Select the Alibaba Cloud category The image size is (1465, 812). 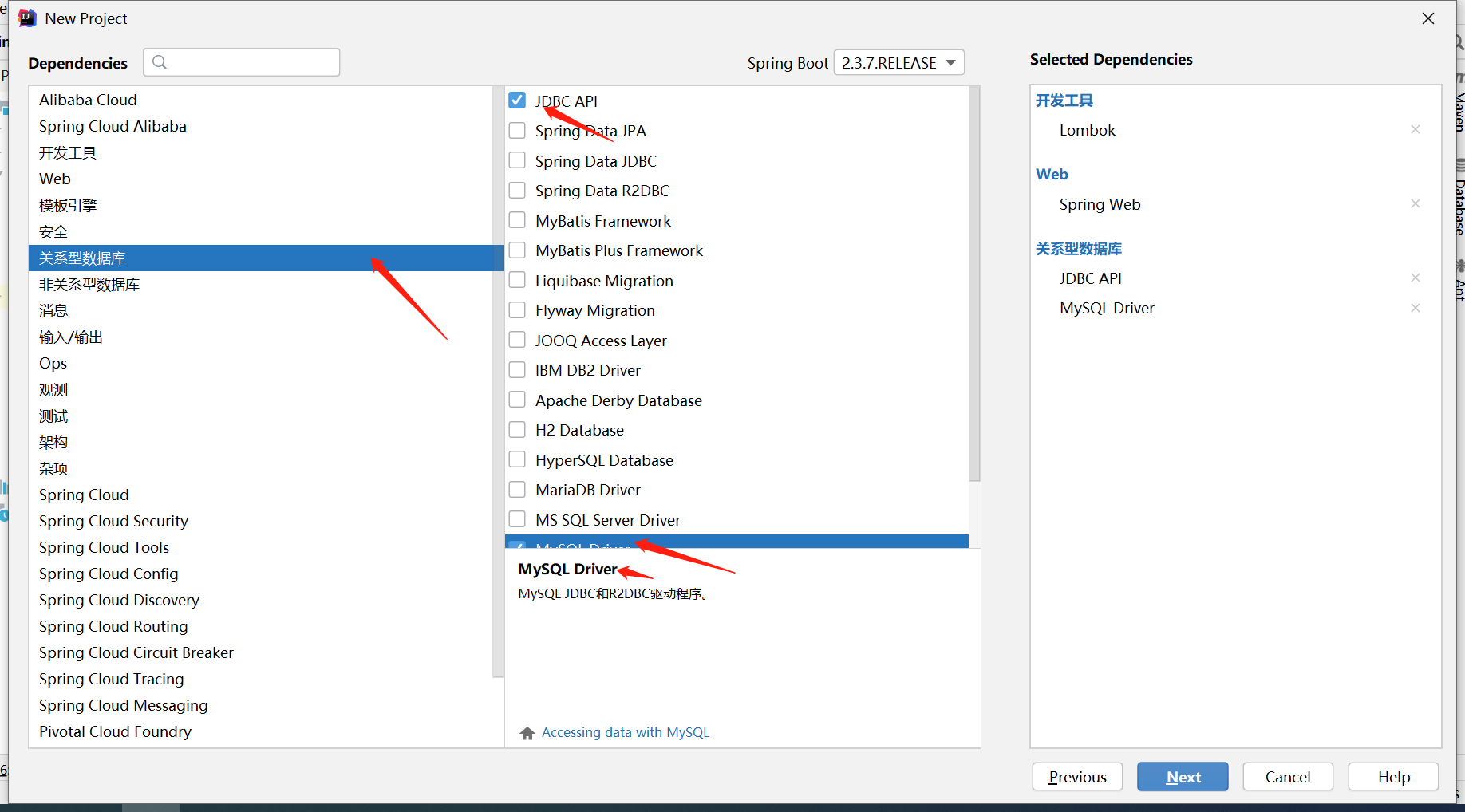[88, 100]
